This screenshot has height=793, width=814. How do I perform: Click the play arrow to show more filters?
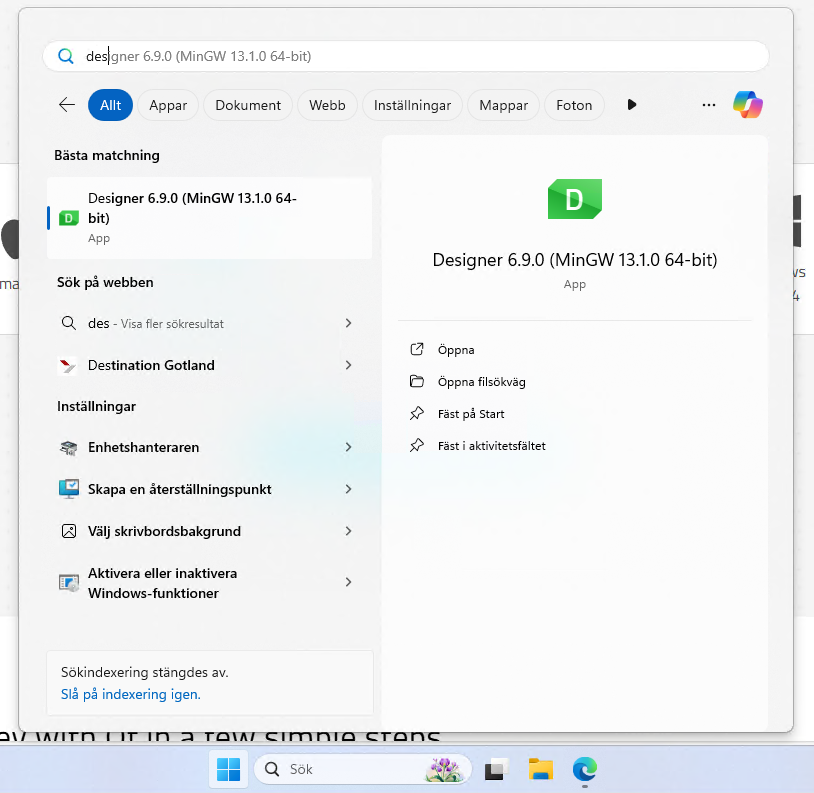(x=632, y=105)
